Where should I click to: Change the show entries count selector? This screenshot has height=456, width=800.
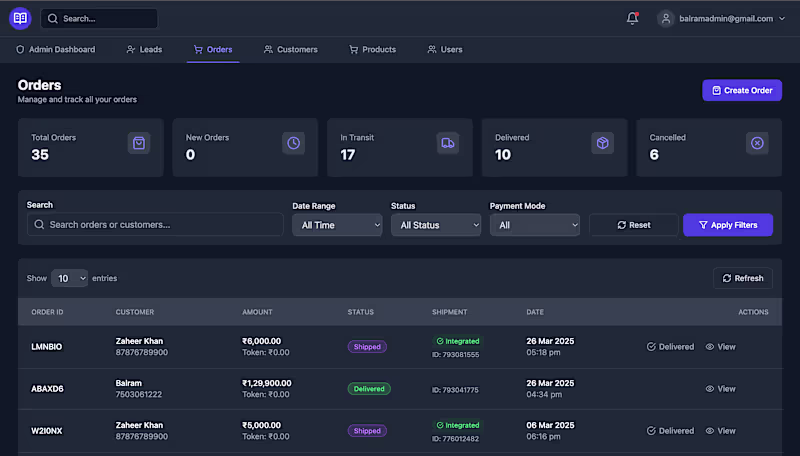coord(69,278)
